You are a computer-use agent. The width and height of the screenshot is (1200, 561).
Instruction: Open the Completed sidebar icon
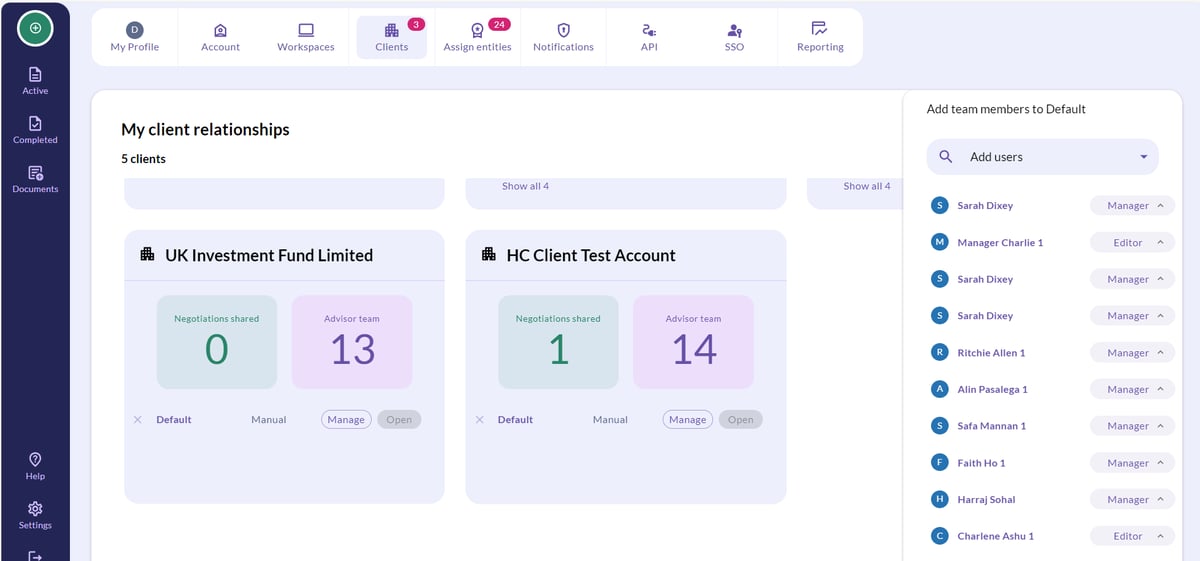[35, 130]
